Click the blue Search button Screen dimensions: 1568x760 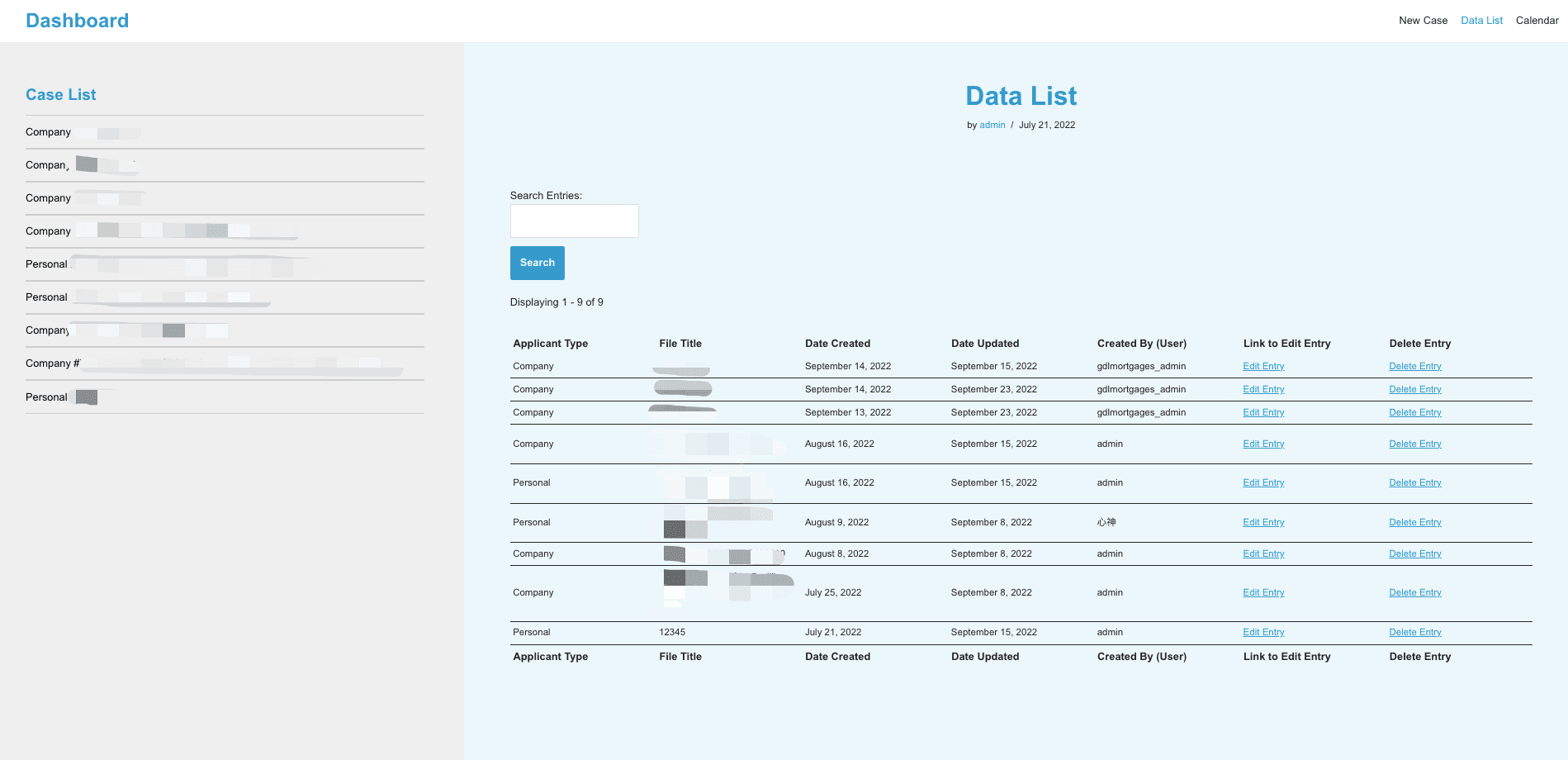(x=537, y=263)
